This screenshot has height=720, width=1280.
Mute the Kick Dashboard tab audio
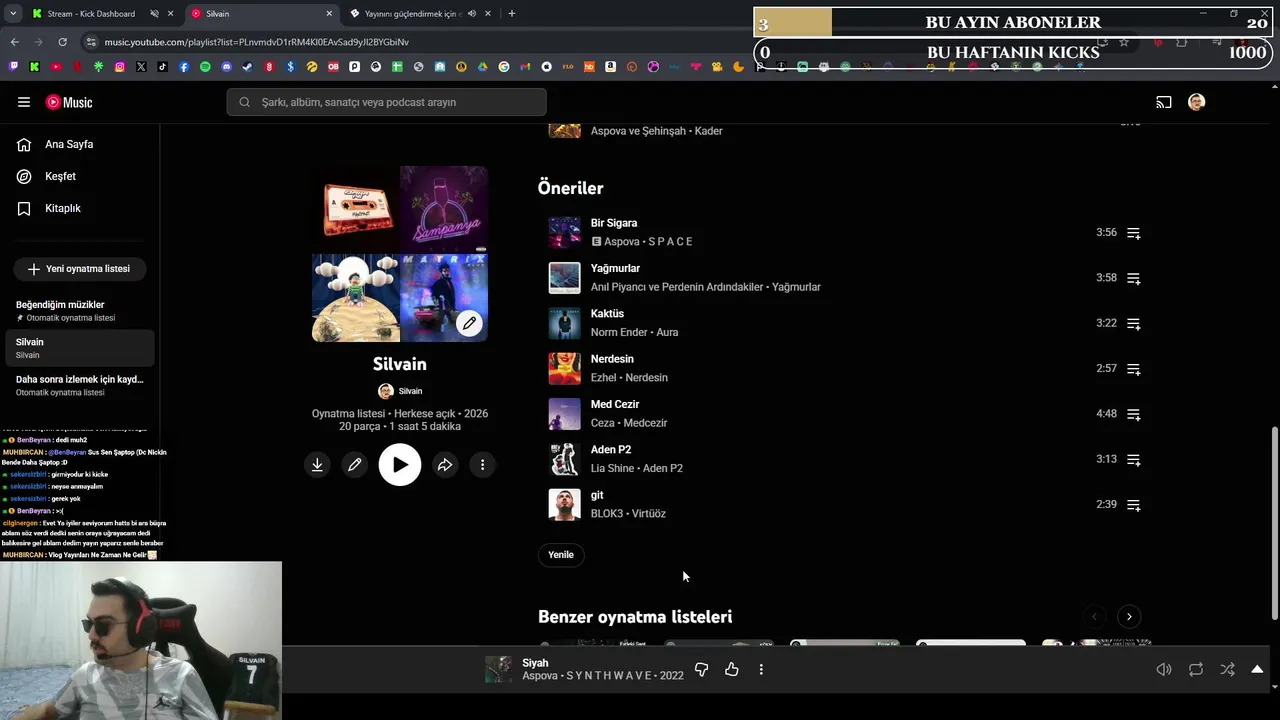point(154,14)
